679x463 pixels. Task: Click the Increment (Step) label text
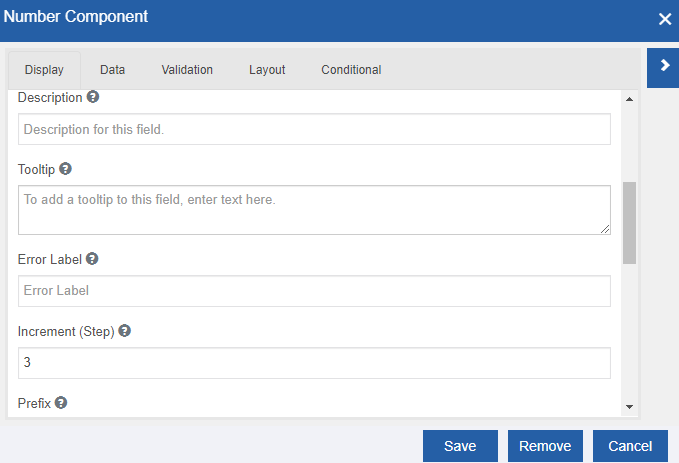tap(66, 331)
